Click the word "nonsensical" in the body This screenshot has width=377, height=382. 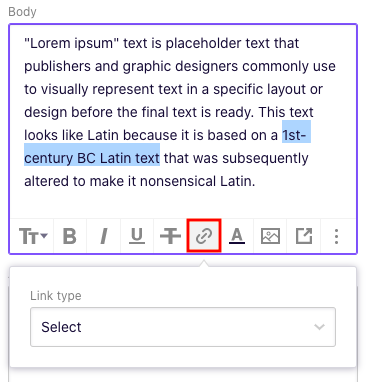click(x=178, y=181)
